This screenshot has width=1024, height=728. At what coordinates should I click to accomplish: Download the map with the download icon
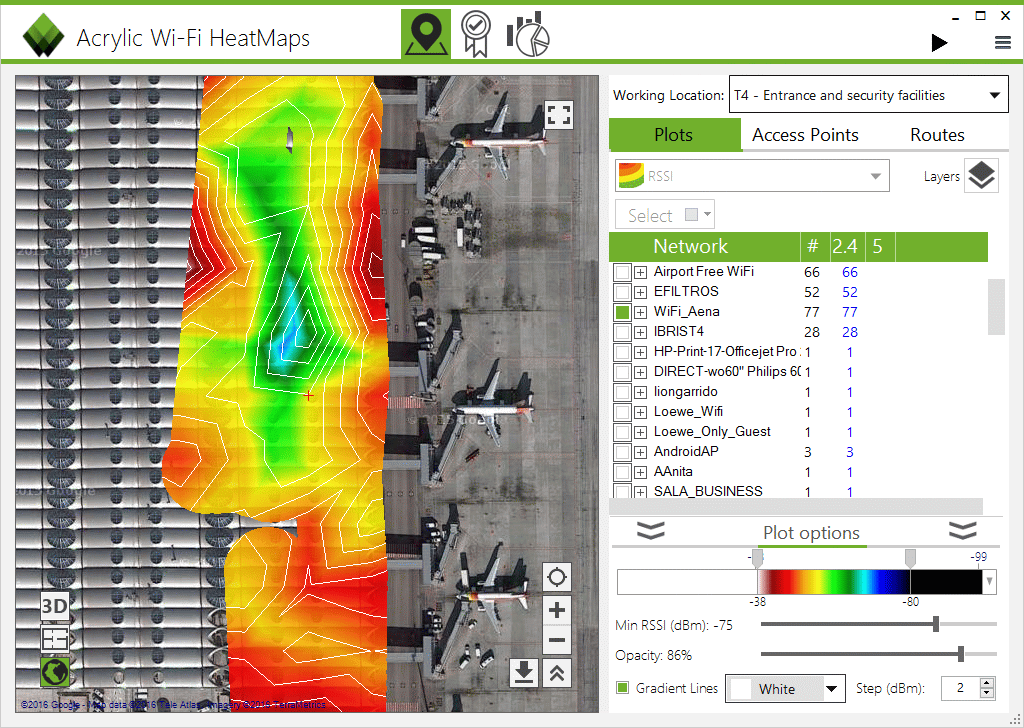point(524,673)
